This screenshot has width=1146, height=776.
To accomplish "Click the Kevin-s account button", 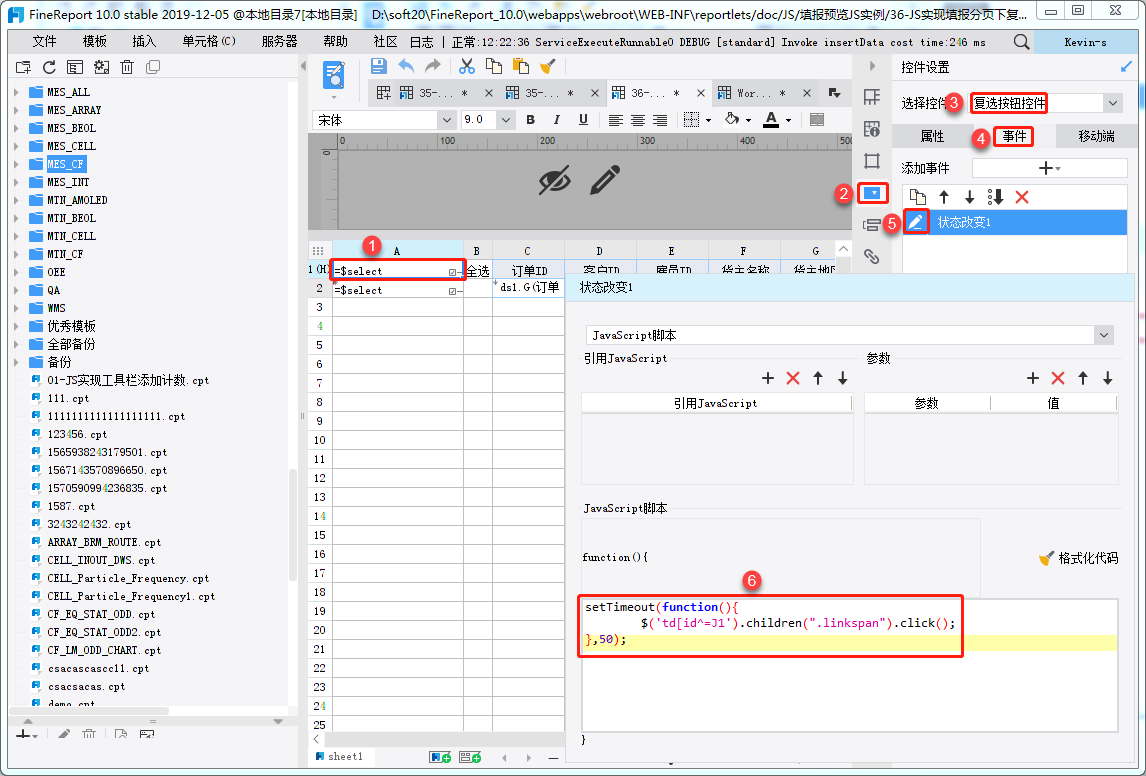I will click(x=1085, y=42).
